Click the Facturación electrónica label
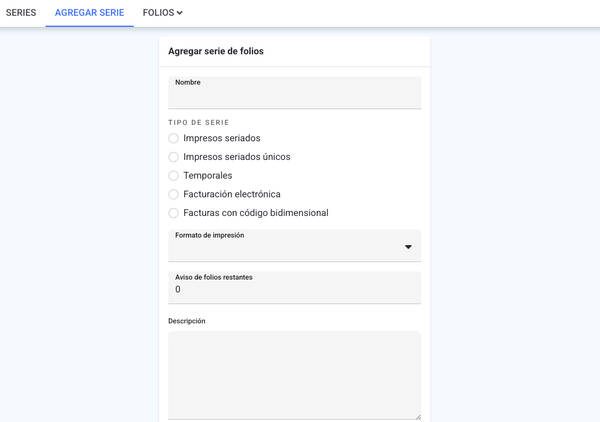Screen dimensions: 600x422 (x=232, y=194)
